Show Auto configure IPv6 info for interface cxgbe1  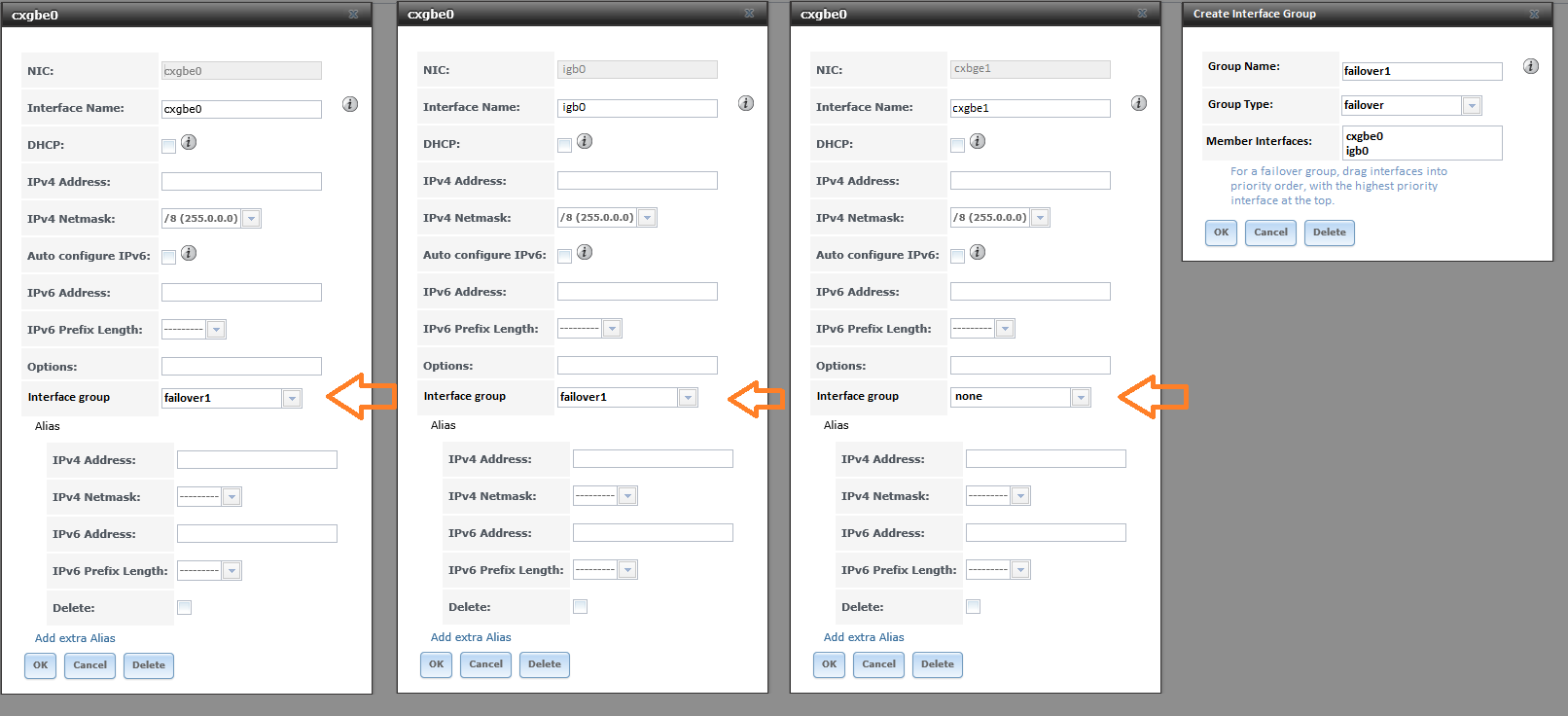pos(978,252)
